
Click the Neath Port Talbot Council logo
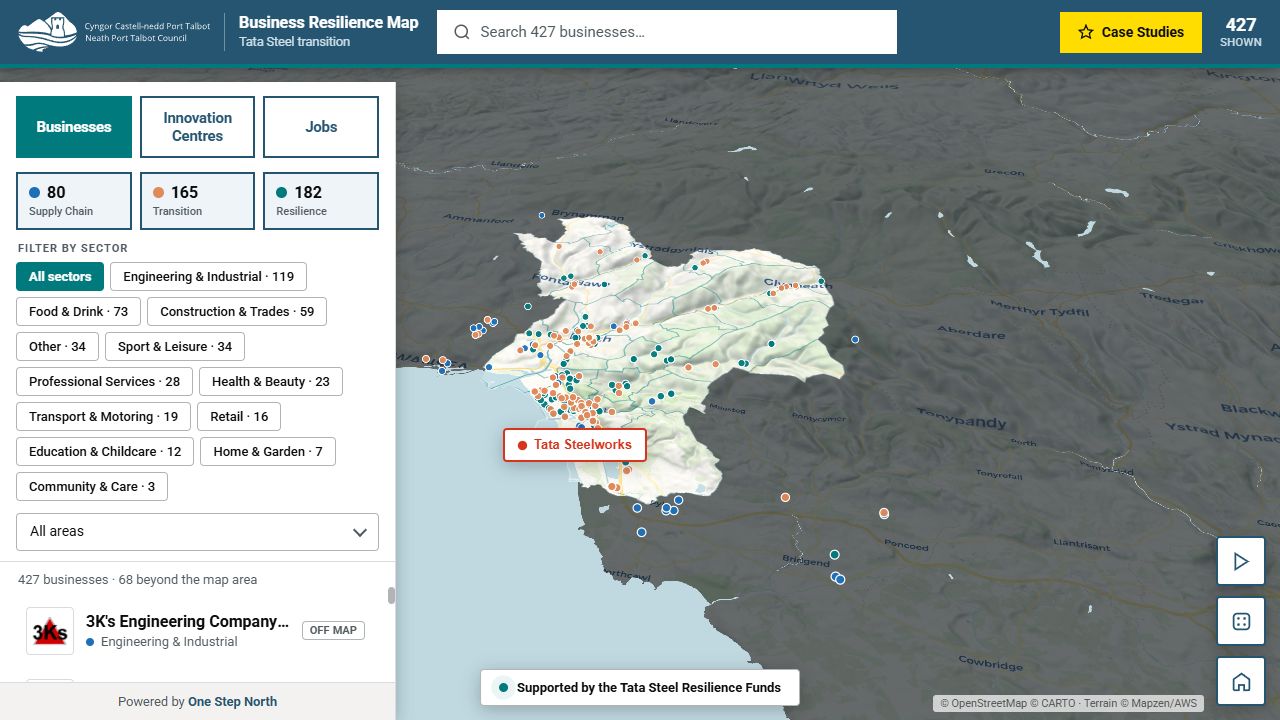point(114,32)
